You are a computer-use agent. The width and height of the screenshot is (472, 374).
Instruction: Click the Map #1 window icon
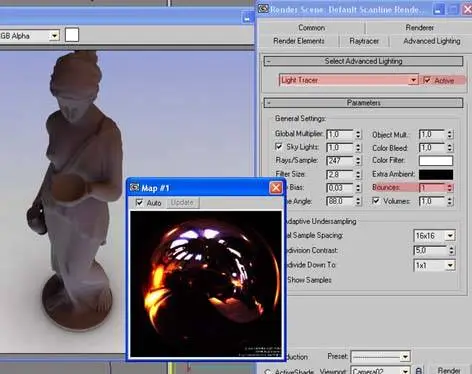[134, 188]
